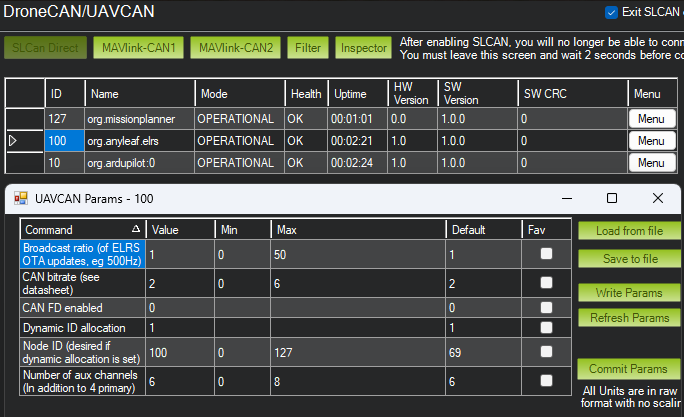Click the Default value 69 cell

click(x=484, y=352)
